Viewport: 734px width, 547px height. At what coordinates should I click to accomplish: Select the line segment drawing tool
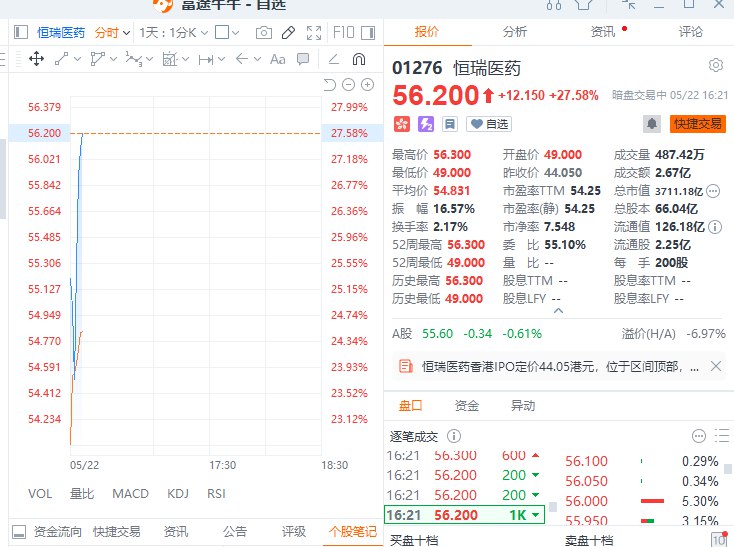[61, 59]
